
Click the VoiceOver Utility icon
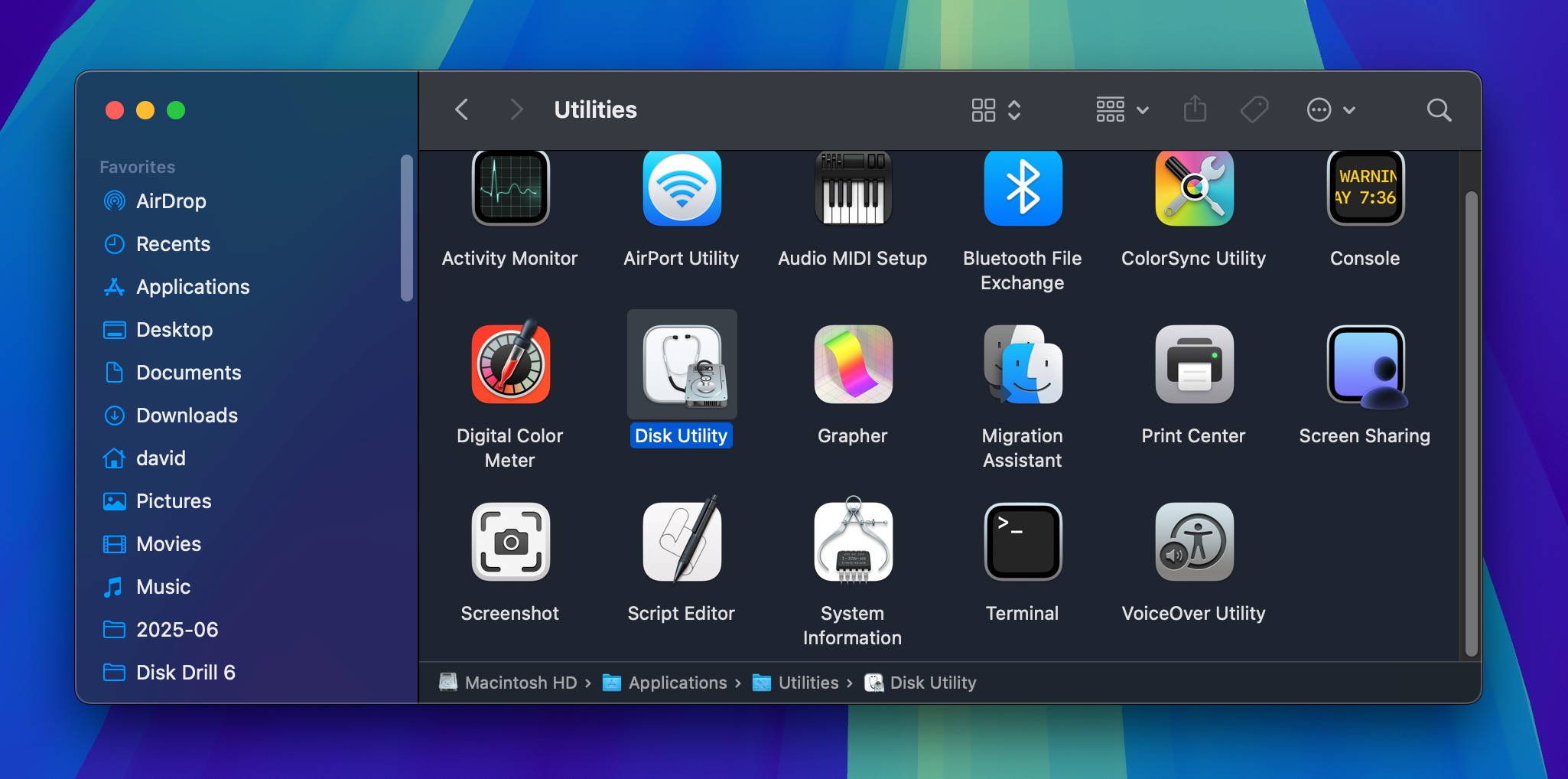1193,542
